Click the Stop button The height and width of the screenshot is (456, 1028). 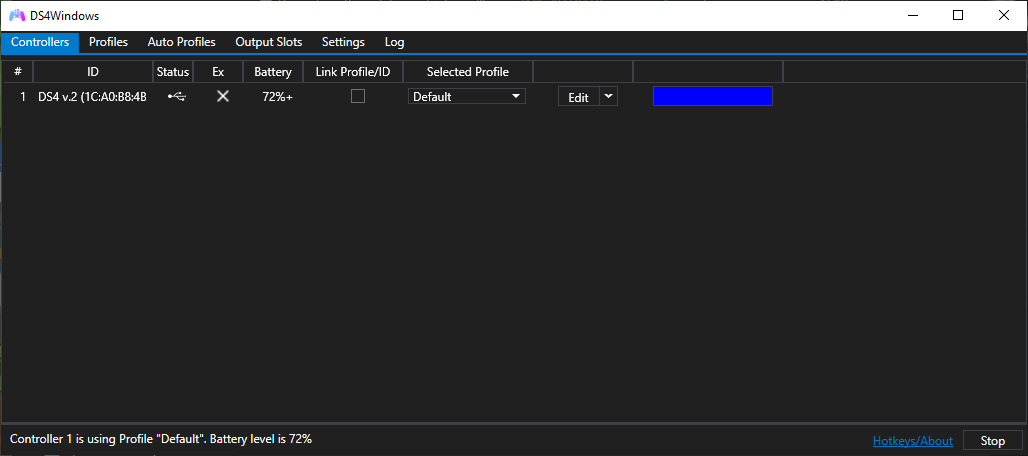click(x=993, y=441)
